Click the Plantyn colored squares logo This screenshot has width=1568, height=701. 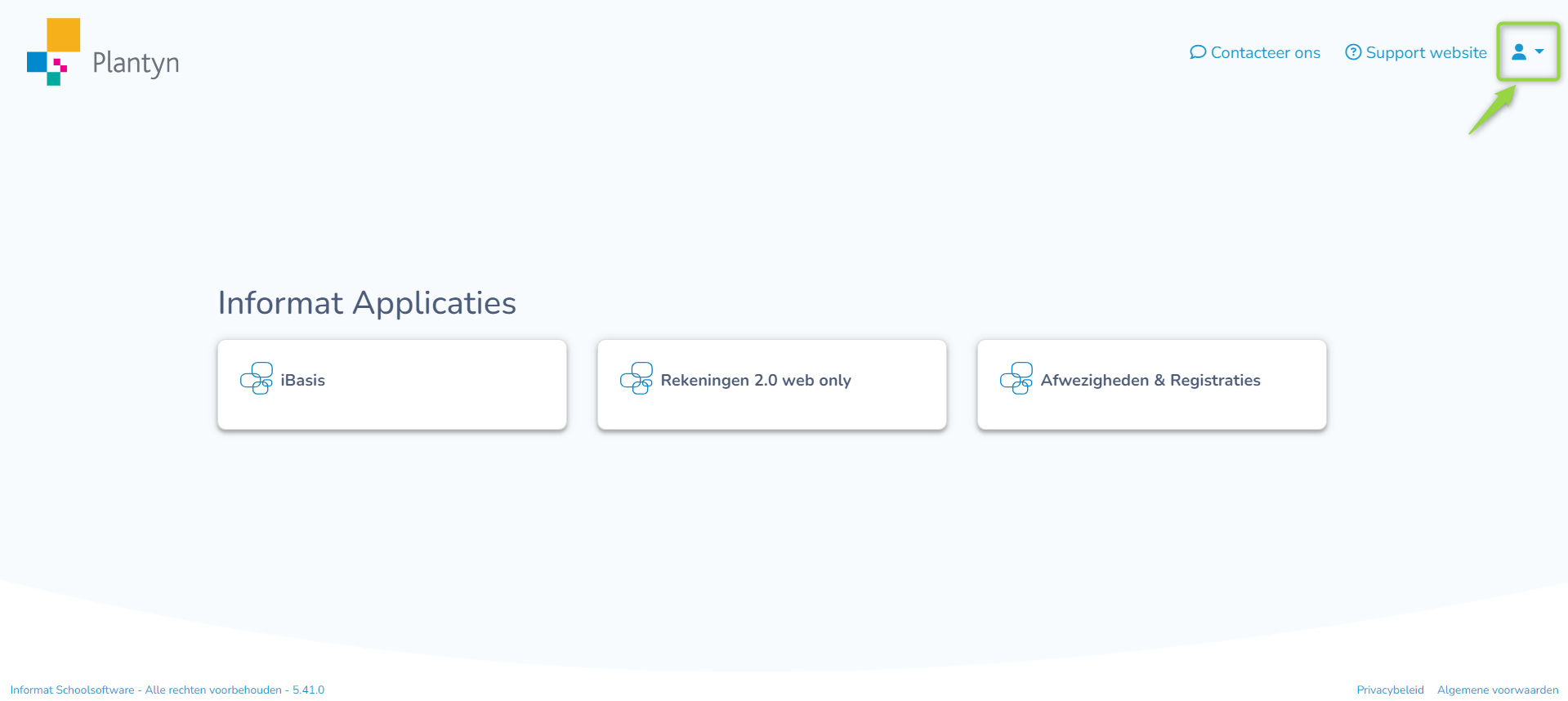pos(53,51)
